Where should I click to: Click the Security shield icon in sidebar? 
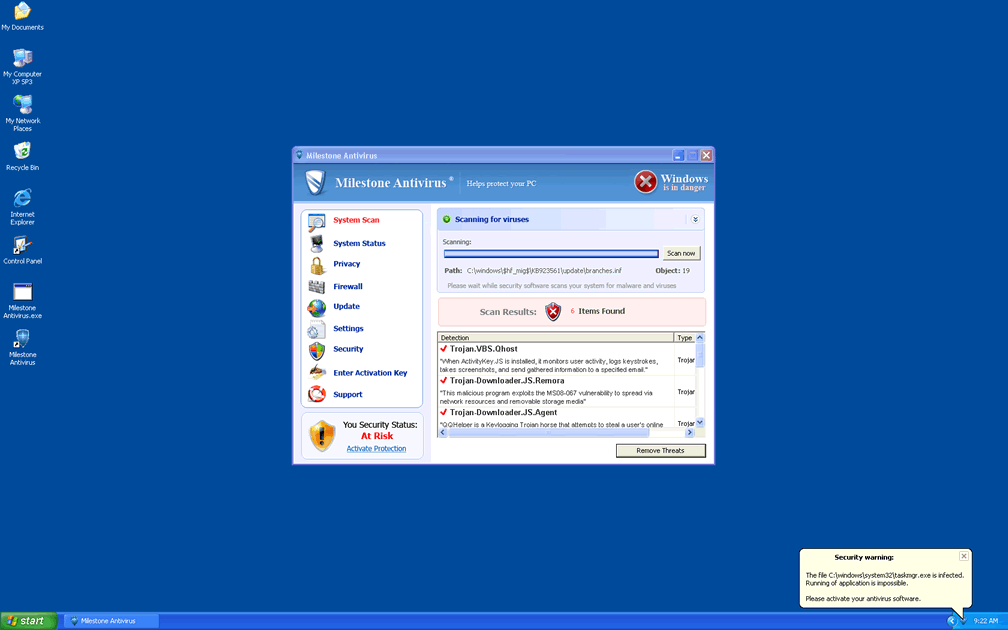[x=316, y=350]
